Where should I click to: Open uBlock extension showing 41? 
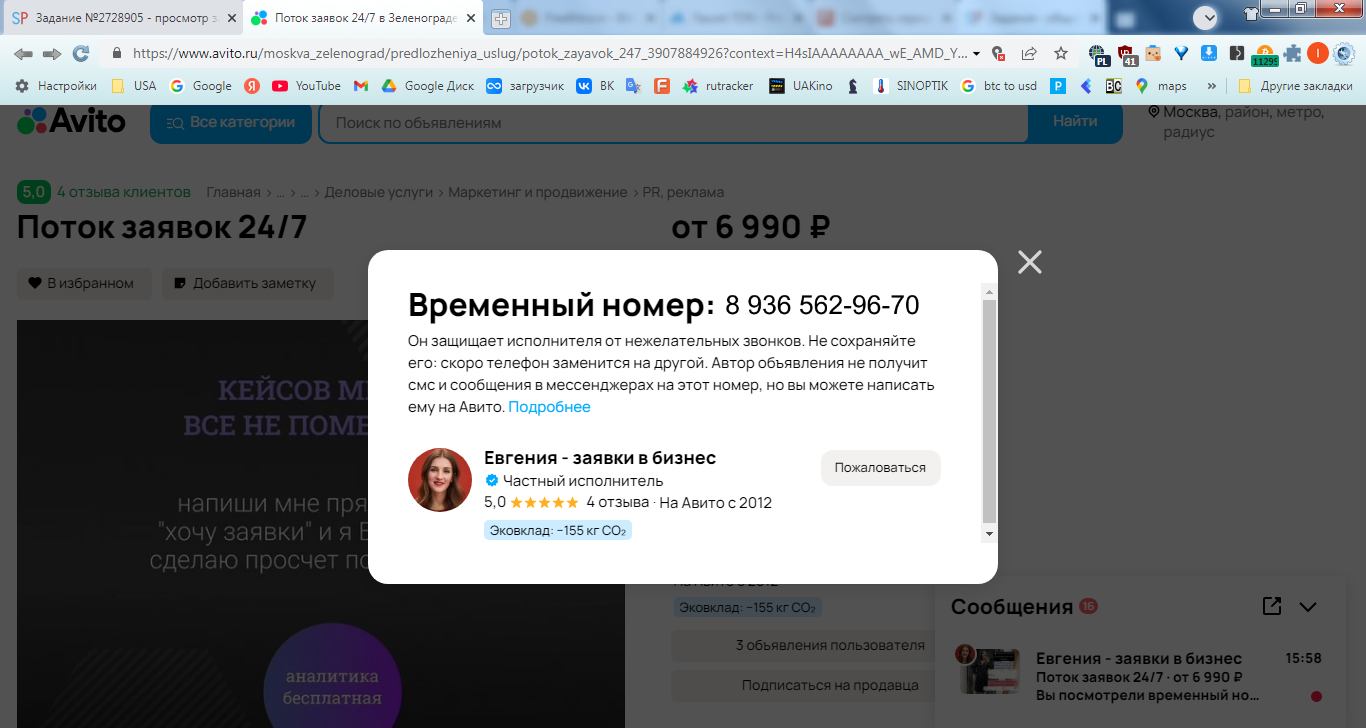coord(1127,54)
